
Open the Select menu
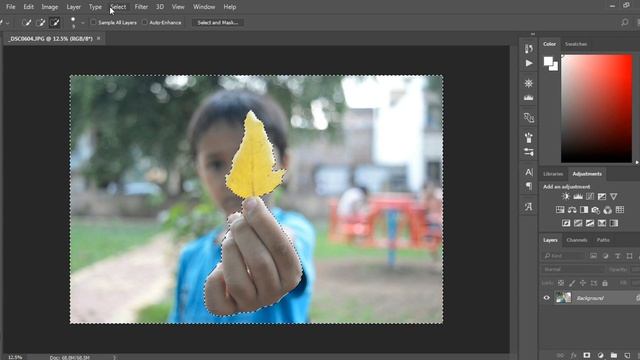coord(118,7)
